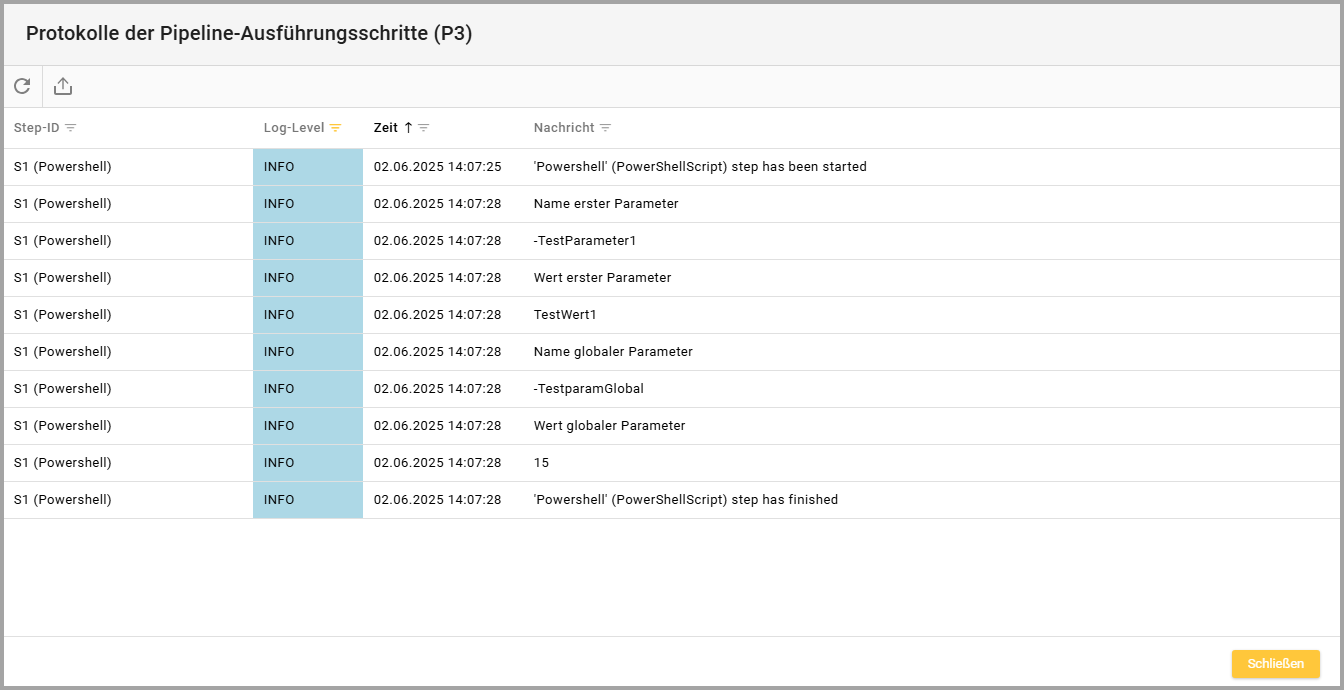Open the Step-ID column filter icon
Viewport: 1344px width, 690px height.
(x=71, y=128)
